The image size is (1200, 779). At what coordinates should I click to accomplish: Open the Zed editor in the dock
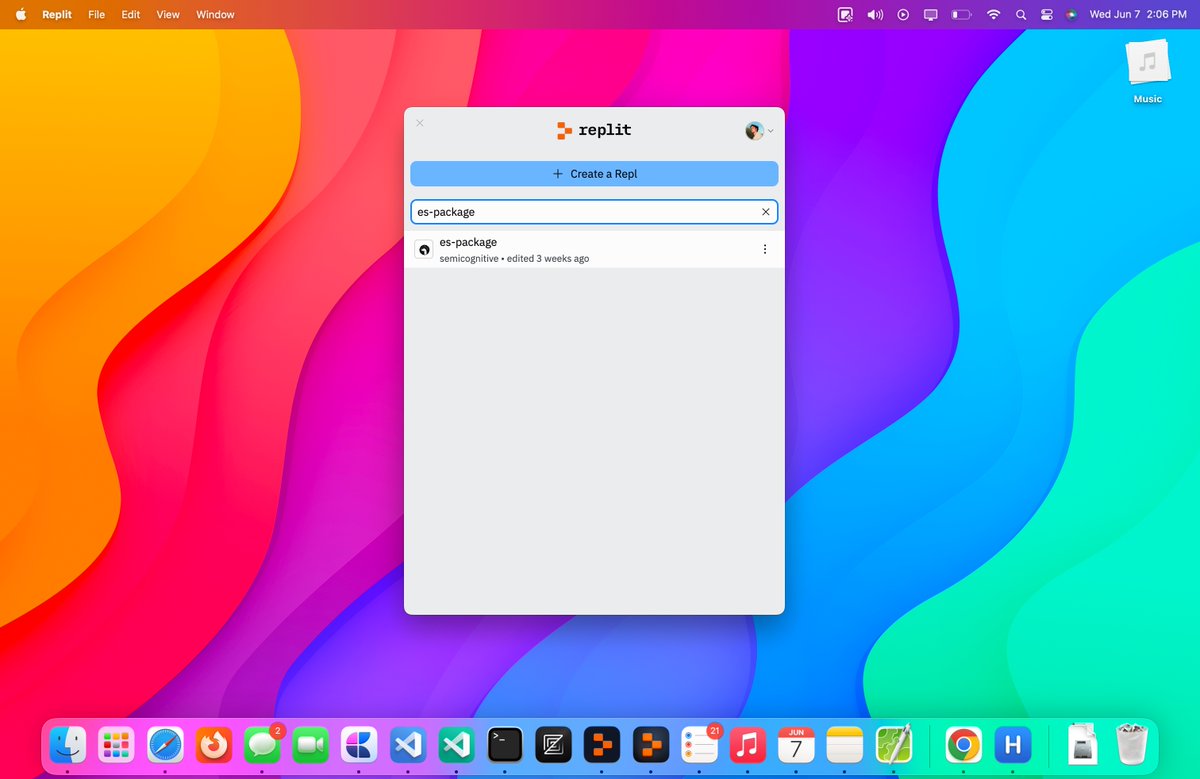[553, 745]
